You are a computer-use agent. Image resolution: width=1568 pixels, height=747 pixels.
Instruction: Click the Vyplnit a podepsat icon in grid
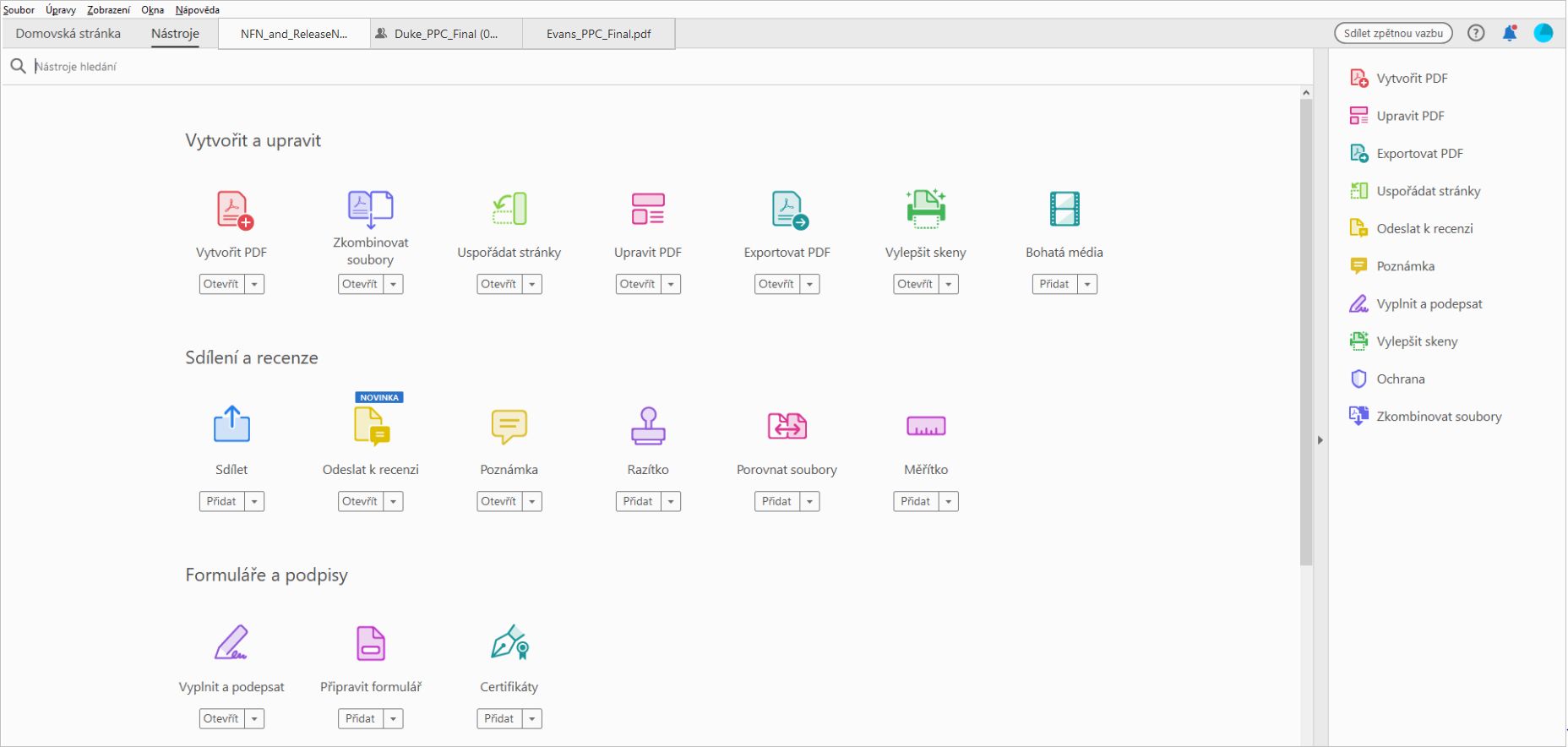tap(231, 642)
